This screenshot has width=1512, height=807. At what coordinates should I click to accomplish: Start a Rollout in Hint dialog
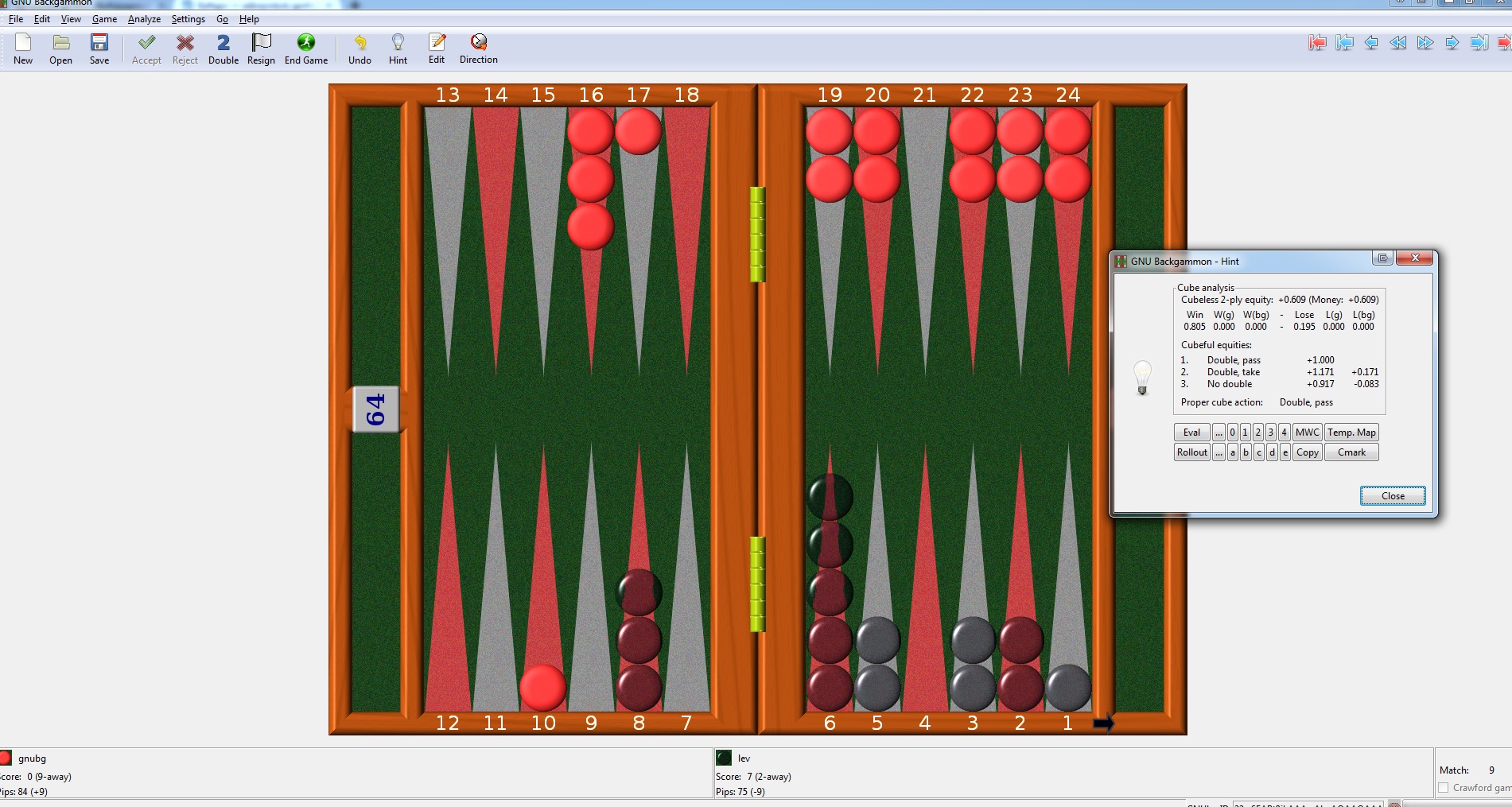[1192, 452]
